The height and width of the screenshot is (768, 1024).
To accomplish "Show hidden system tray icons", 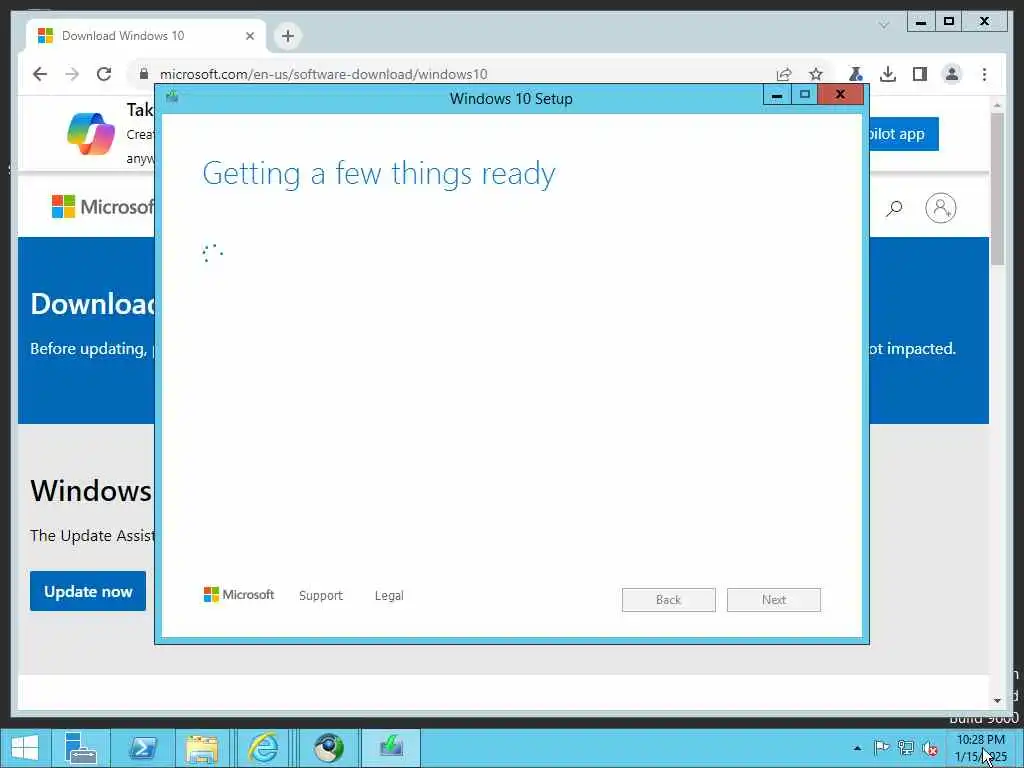I will point(857,748).
